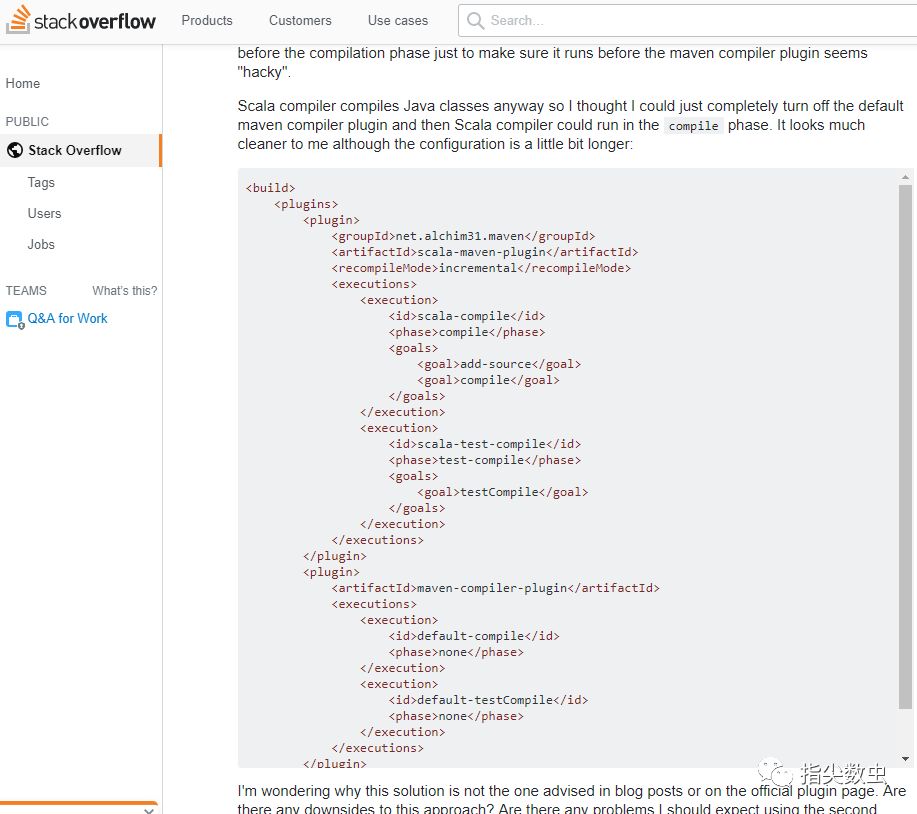Screen dimensions: 917x814
Task: Open the Jobs page
Action: (41, 244)
